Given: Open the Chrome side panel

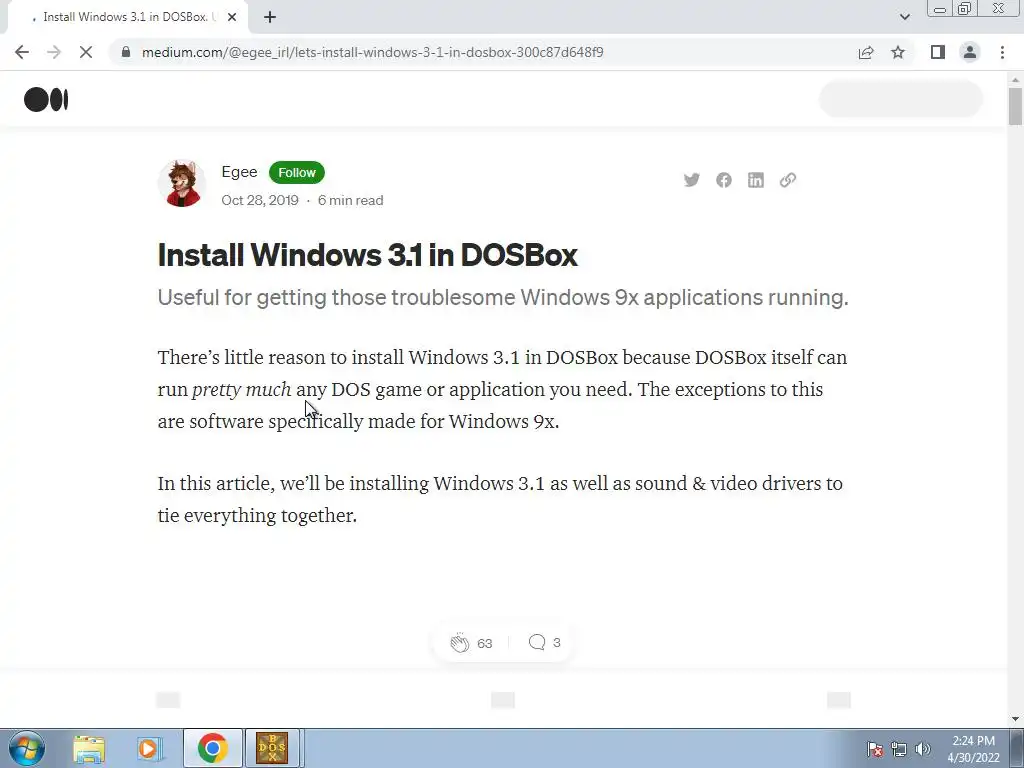Looking at the screenshot, I should [x=938, y=52].
